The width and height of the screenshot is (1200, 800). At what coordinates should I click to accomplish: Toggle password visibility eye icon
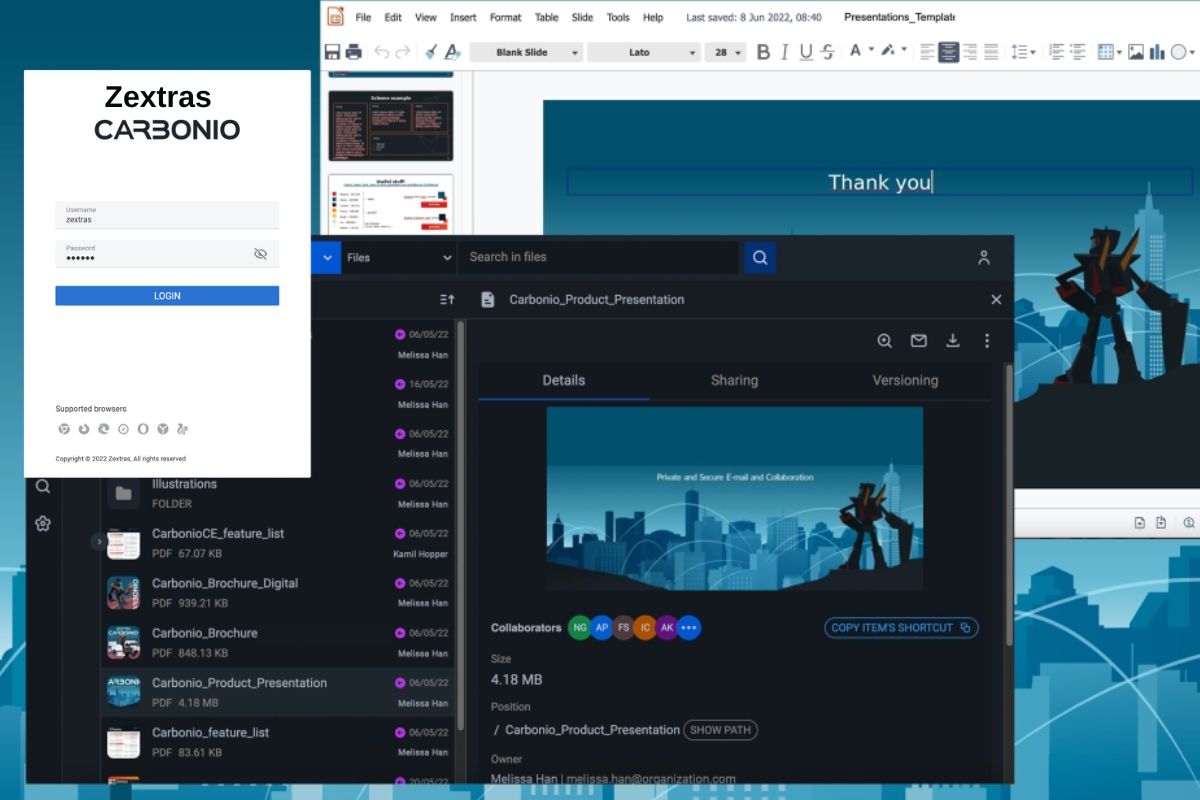tap(261, 254)
